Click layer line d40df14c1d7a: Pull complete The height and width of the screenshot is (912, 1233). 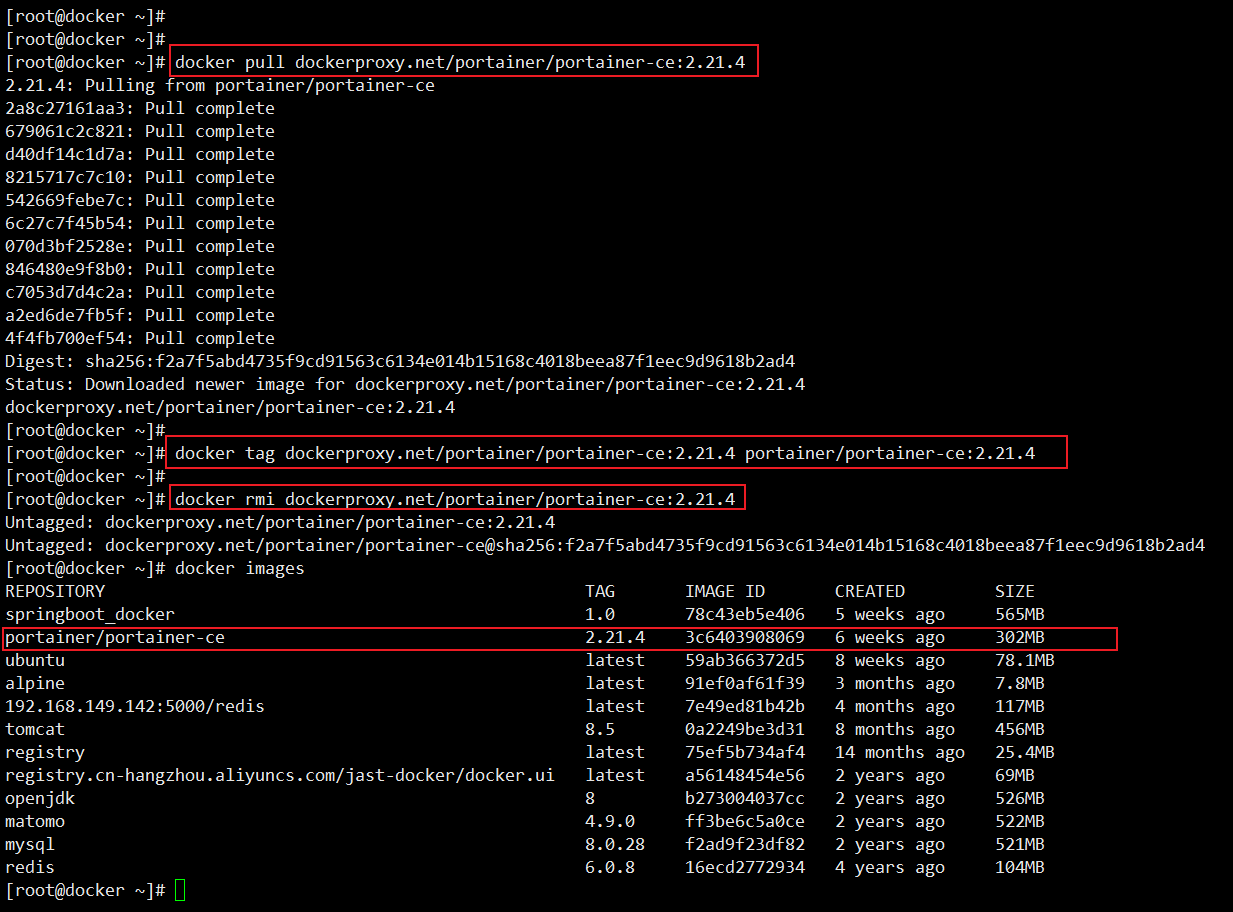(x=140, y=154)
